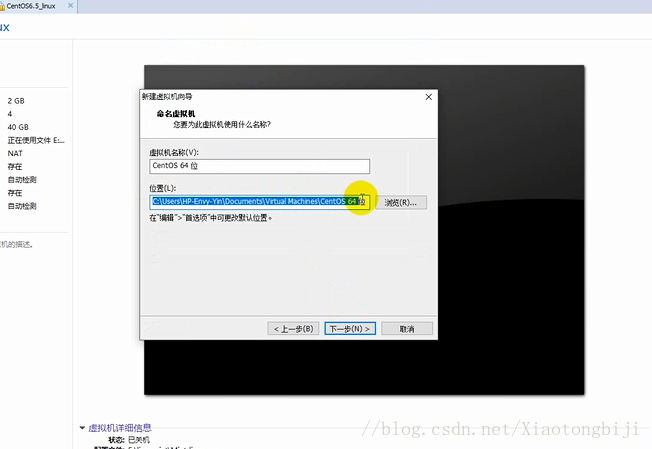
Task: Edit the 虚拟机名称 name field
Action: pyautogui.click(x=259, y=166)
